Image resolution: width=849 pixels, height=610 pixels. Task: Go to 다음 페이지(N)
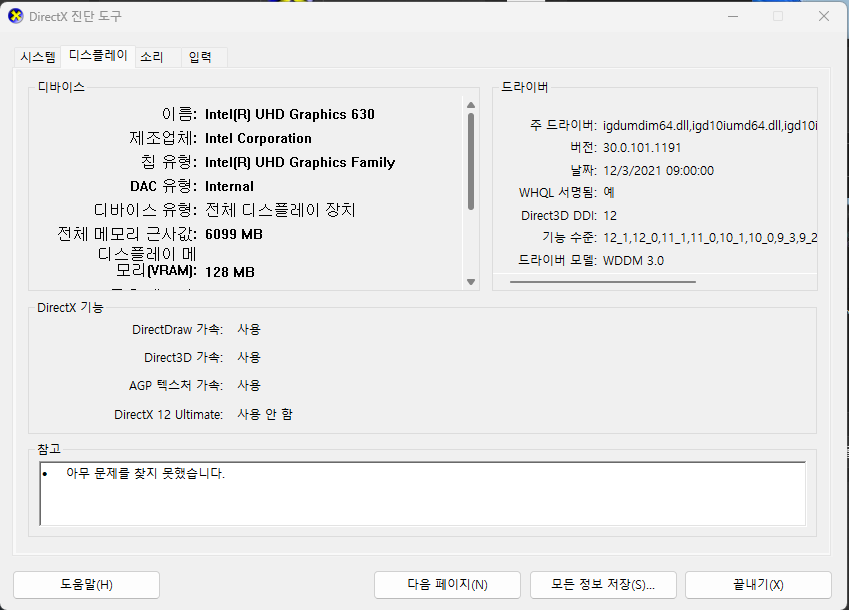[x=447, y=585]
